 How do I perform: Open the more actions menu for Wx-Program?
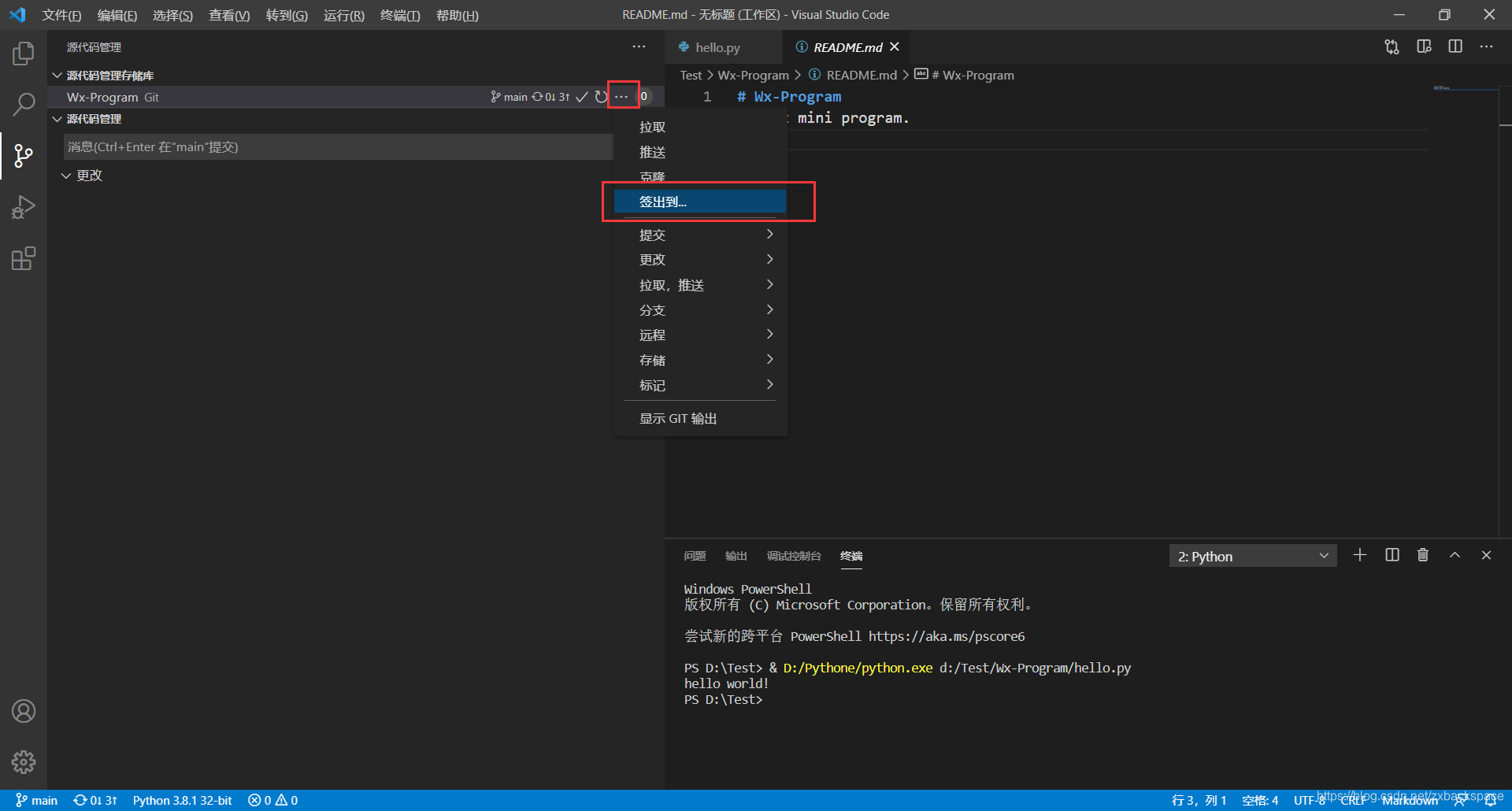click(x=622, y=97)
